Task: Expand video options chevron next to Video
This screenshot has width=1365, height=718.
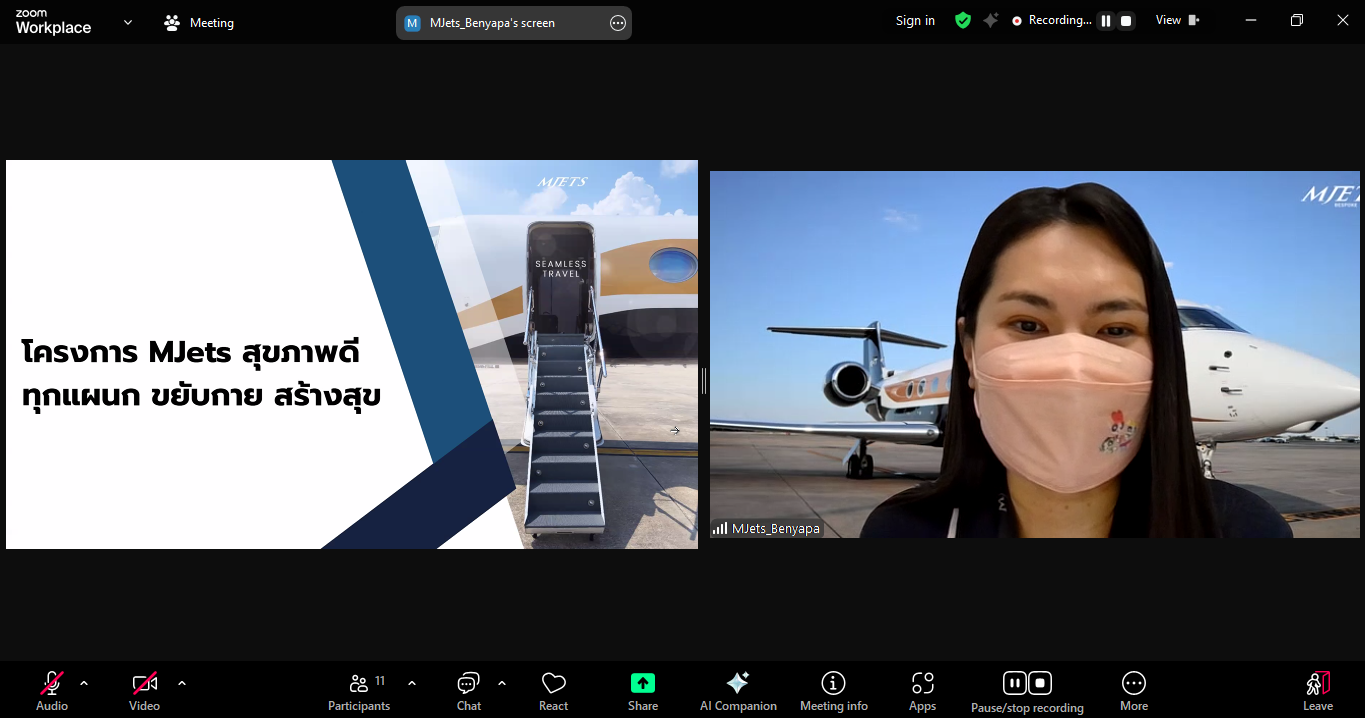Action: pyautogui.click(x=182, y=684)
